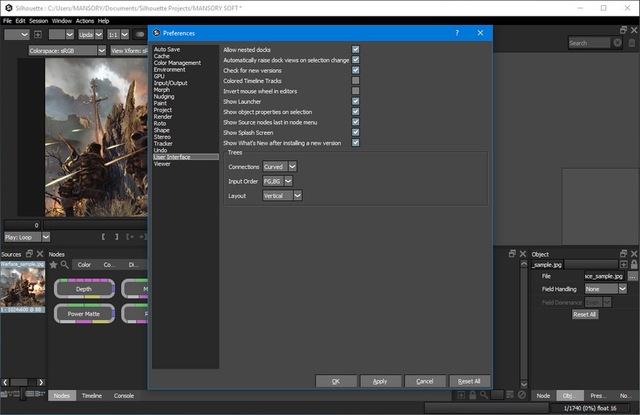The width and height of the screenshot is (640, 415).
Task: Click Reset All in the Object panel
Action: [585, 314]
